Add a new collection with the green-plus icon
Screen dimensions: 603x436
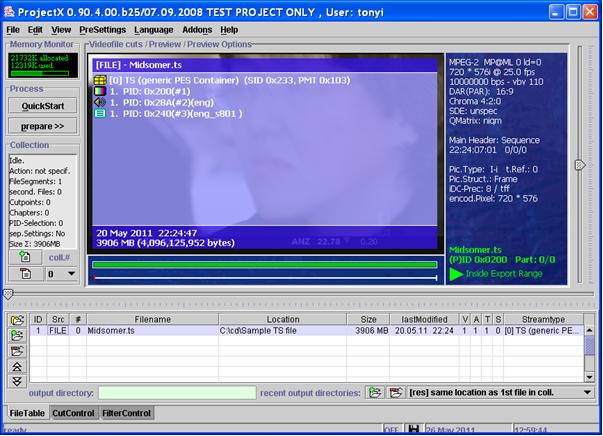point(25,257)
